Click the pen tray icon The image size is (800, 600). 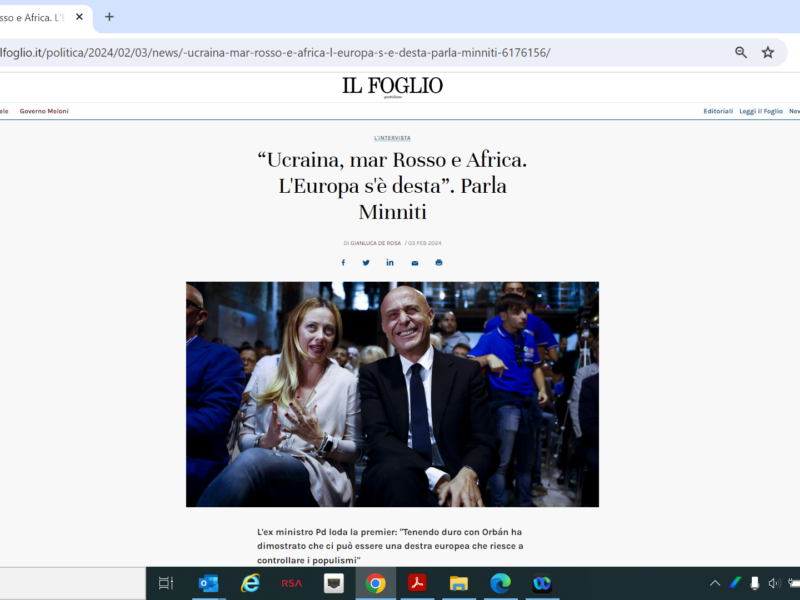click(735, 583)
